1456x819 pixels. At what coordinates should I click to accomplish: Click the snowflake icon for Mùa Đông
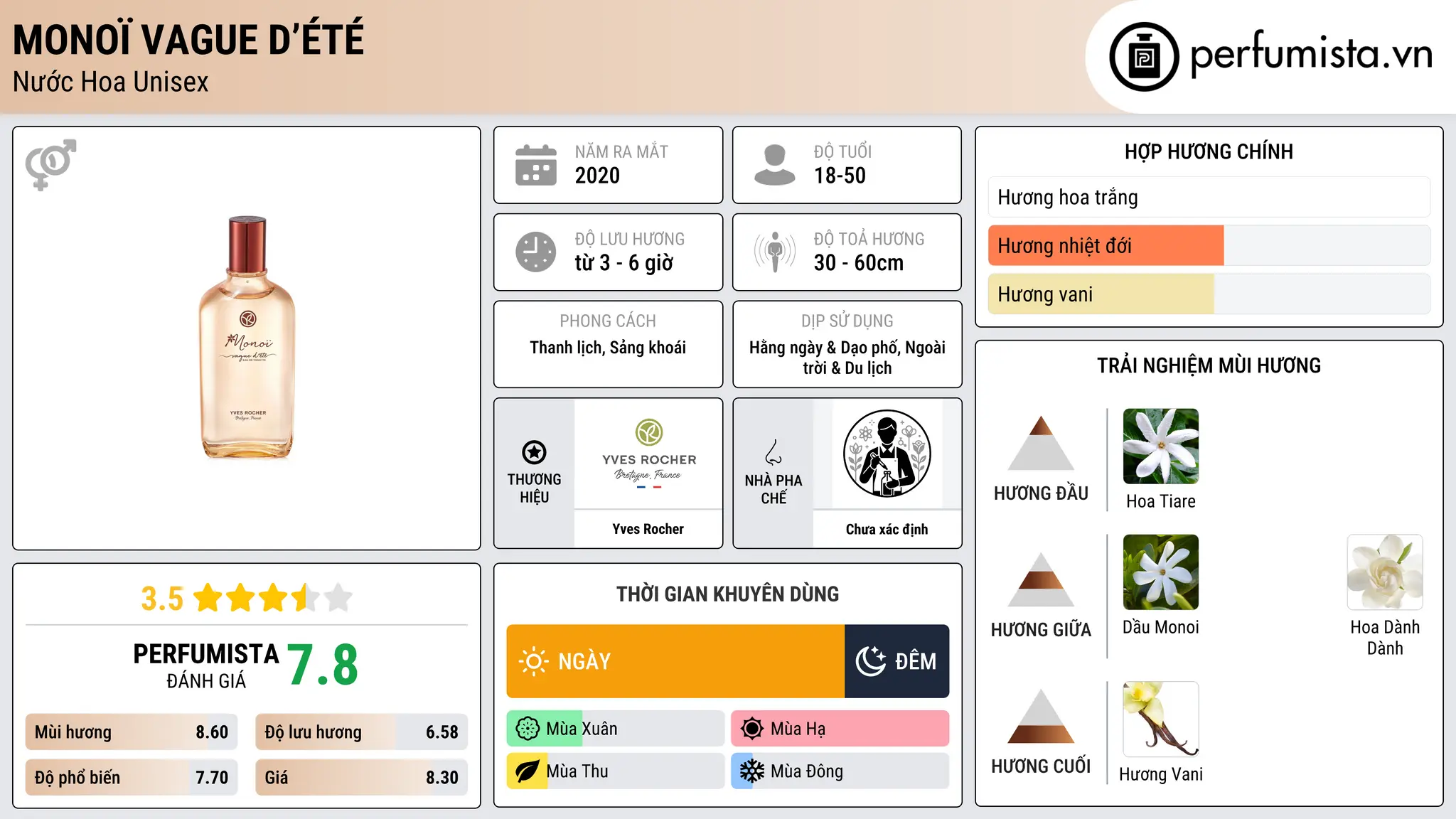point(752,771)
